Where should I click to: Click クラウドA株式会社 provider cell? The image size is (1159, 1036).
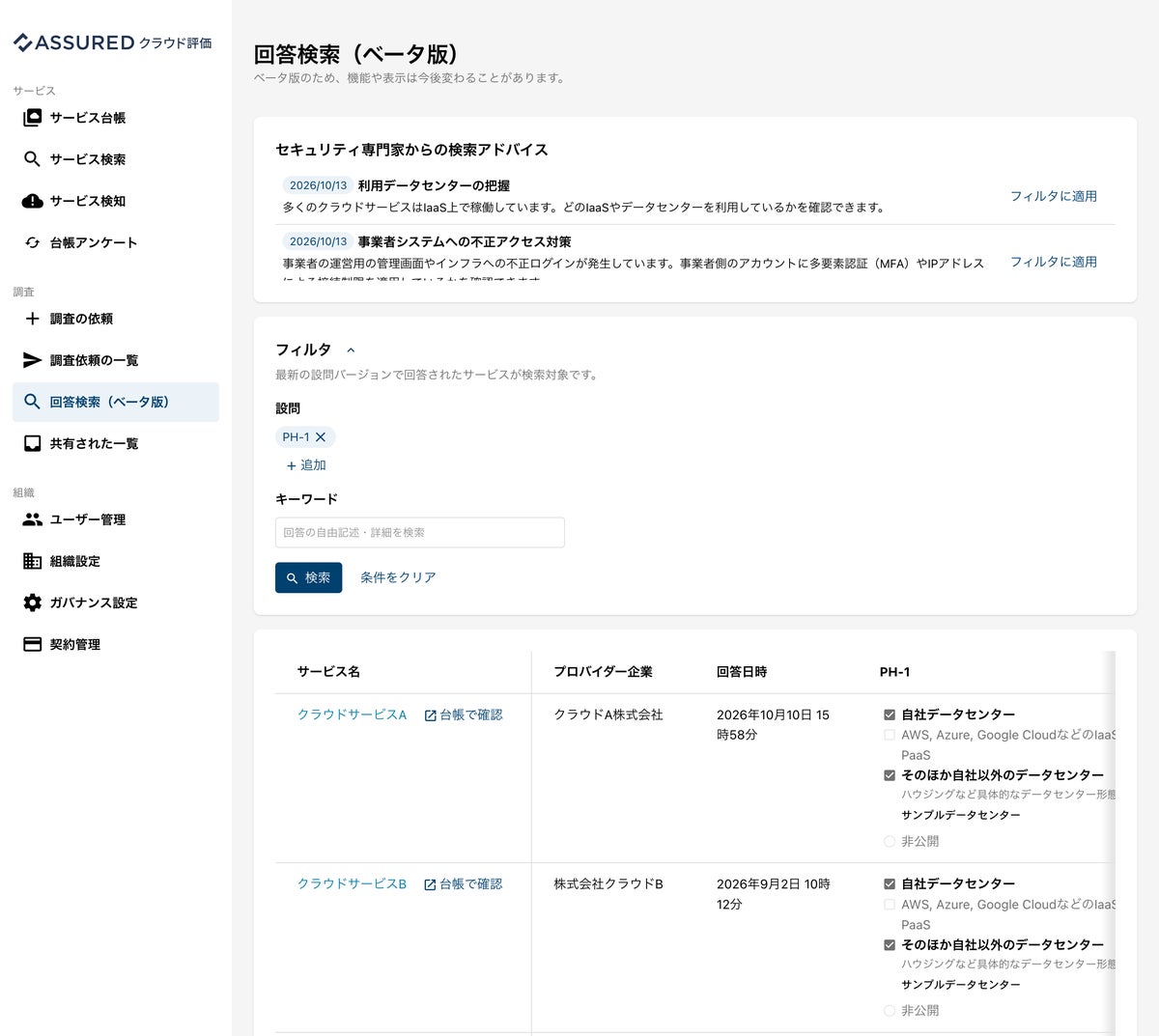608,714
